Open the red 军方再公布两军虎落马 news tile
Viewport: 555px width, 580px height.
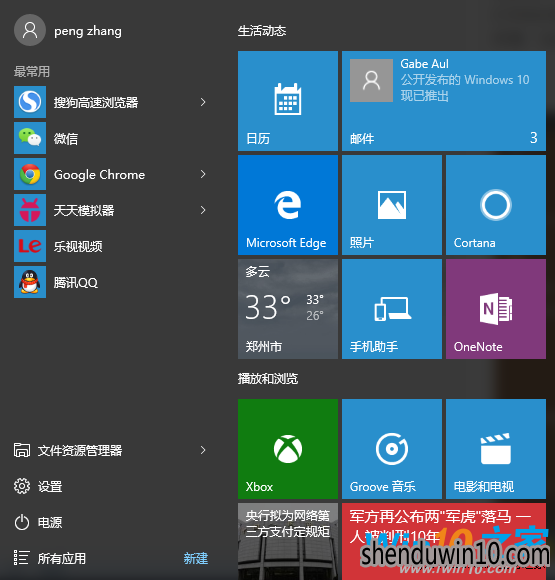[444, 541]
